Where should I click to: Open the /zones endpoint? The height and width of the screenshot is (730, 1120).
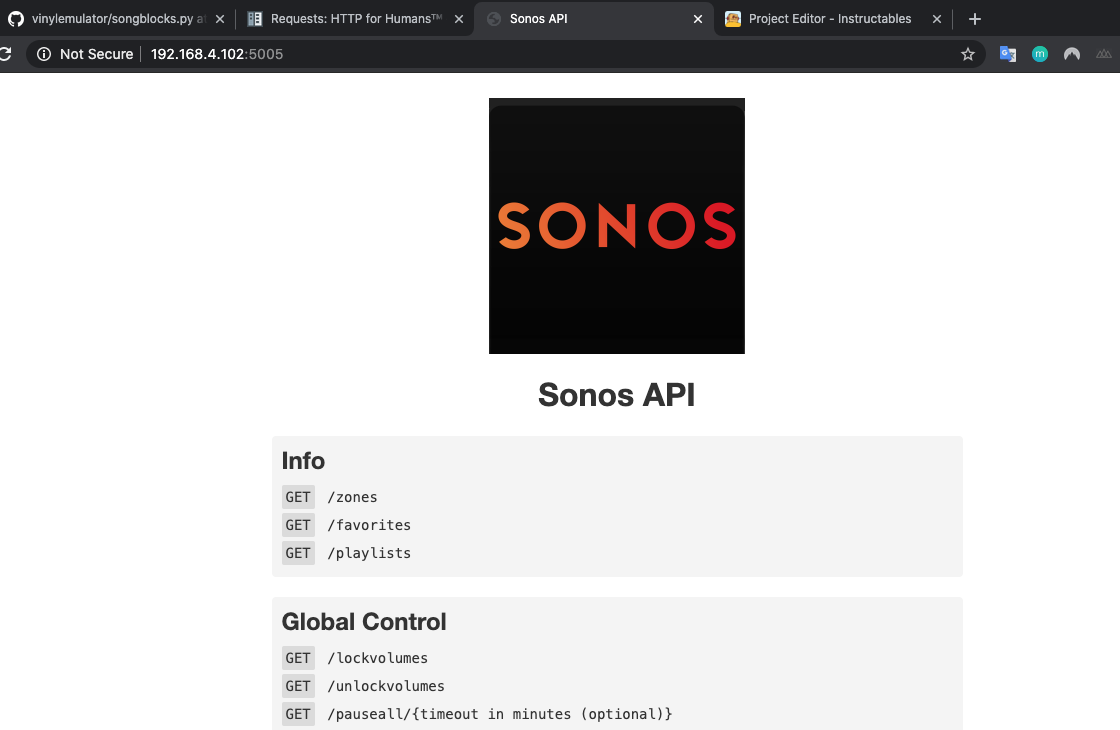coord(353,497)
